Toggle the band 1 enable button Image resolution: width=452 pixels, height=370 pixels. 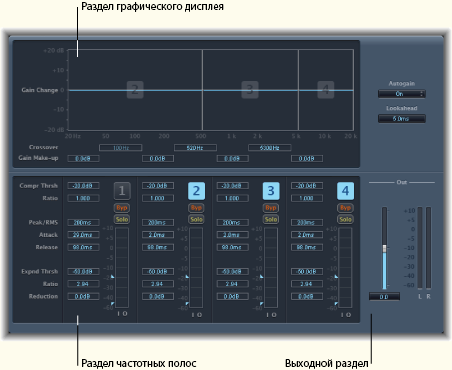click(122, 191)
